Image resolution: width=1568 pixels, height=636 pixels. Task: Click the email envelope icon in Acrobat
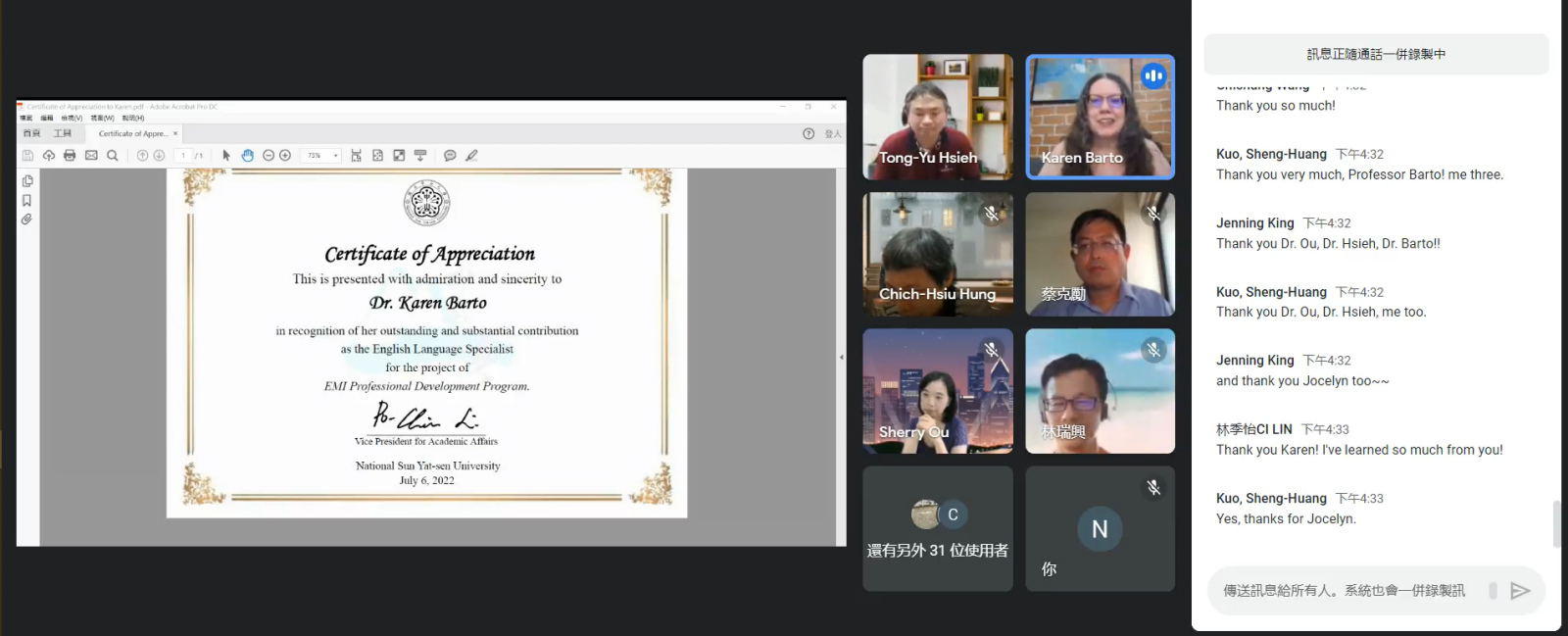91,156
